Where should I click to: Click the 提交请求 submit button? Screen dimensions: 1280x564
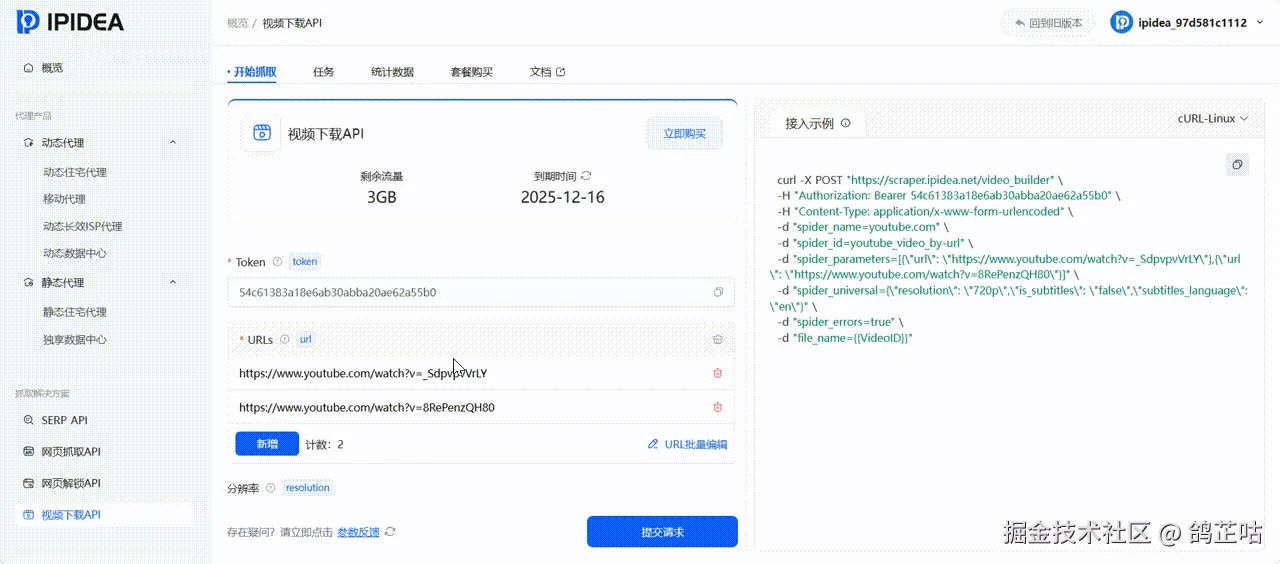tap(662, 532)
